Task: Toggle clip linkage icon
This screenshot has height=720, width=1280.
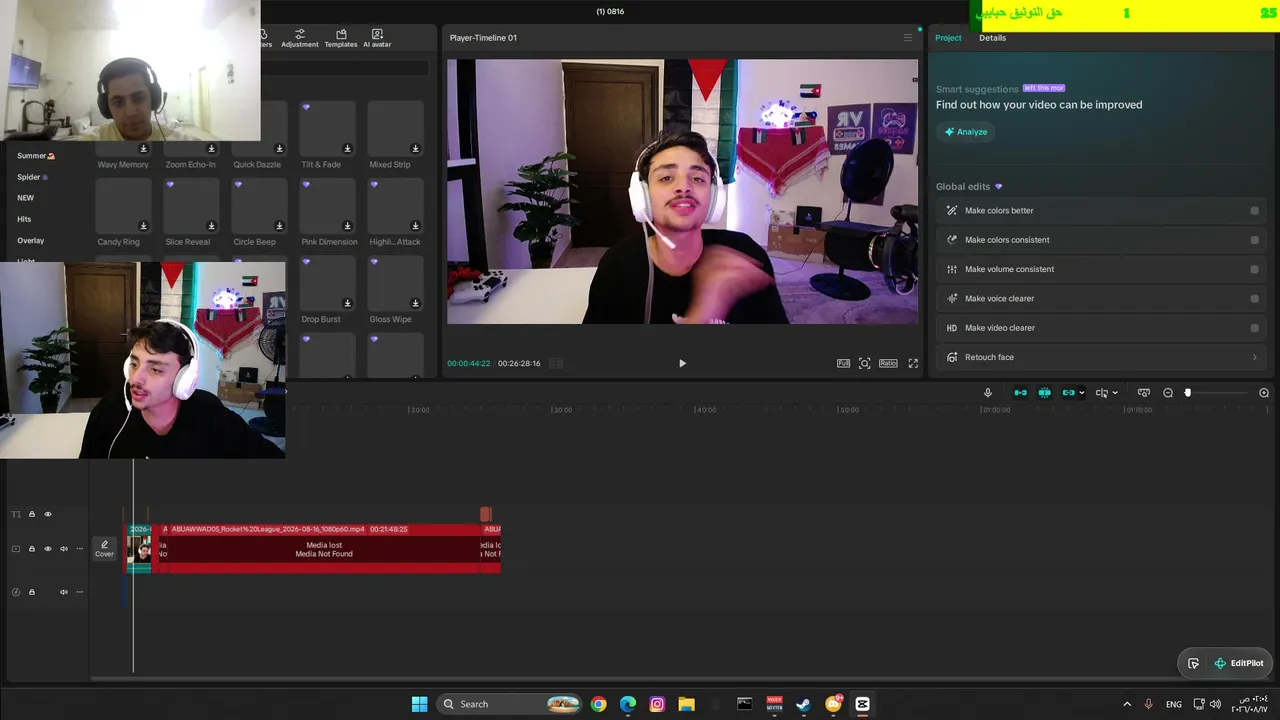Action: click(x=1068, y=393)
